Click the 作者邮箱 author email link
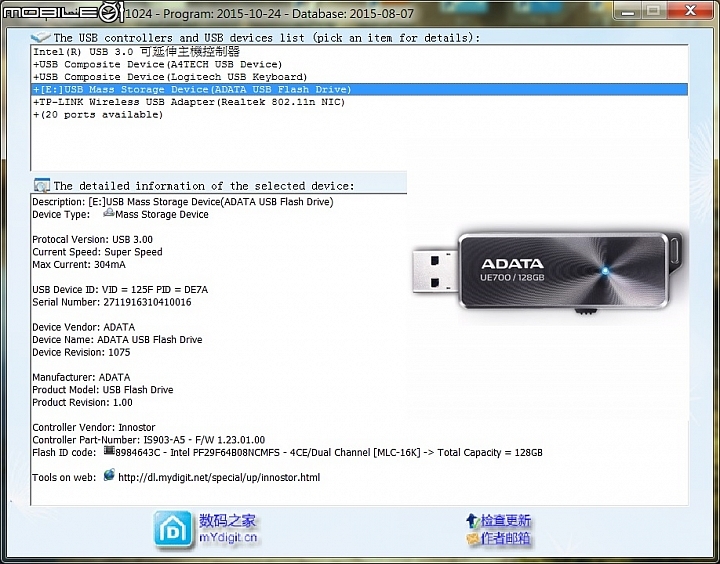This screenshot has width=720, height=564. (x=506, y=538)
